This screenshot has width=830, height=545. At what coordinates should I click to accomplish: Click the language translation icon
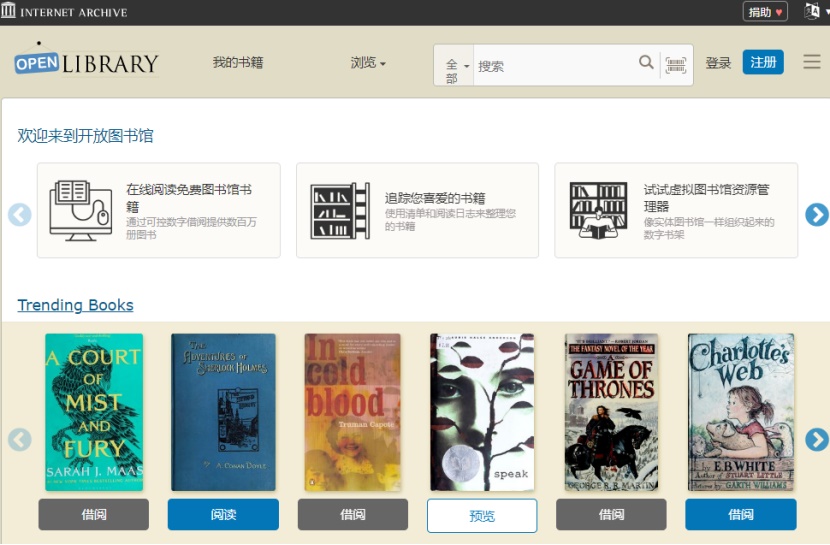812,12
